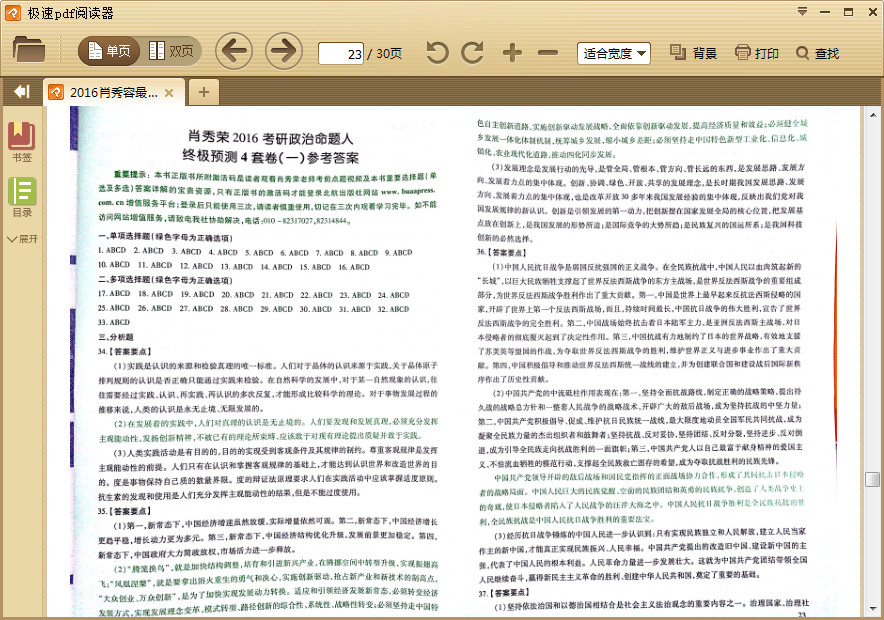
Task: Click the text 36.【答案要点】
Action: click(502, 253)
